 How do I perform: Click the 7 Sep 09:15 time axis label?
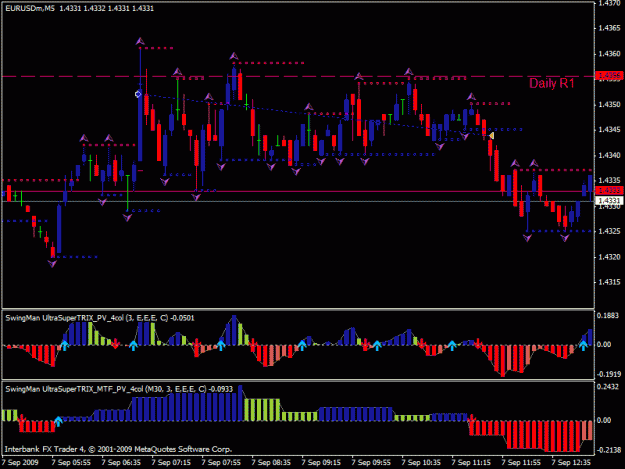click(x=321, y=463)
